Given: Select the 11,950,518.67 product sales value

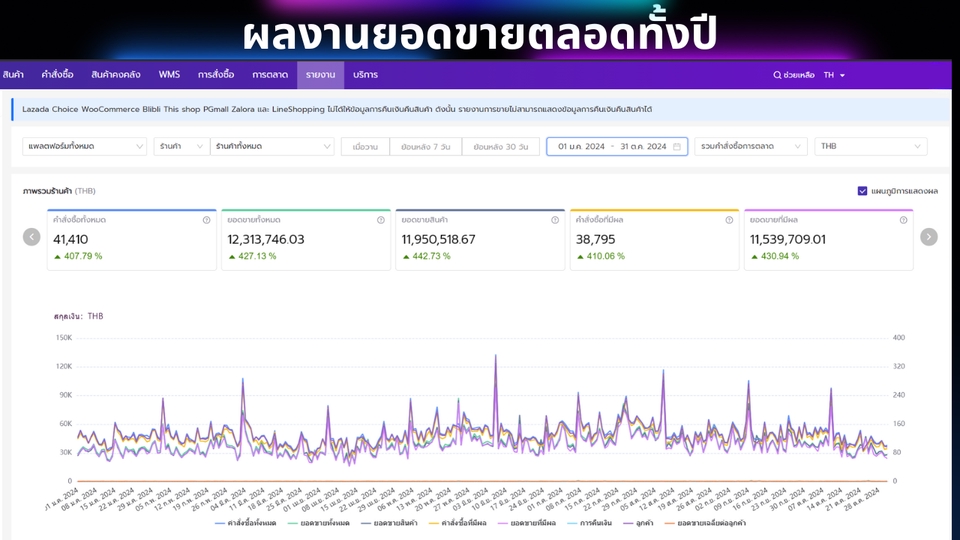Looking at the screenshot, I should [438, 239].
